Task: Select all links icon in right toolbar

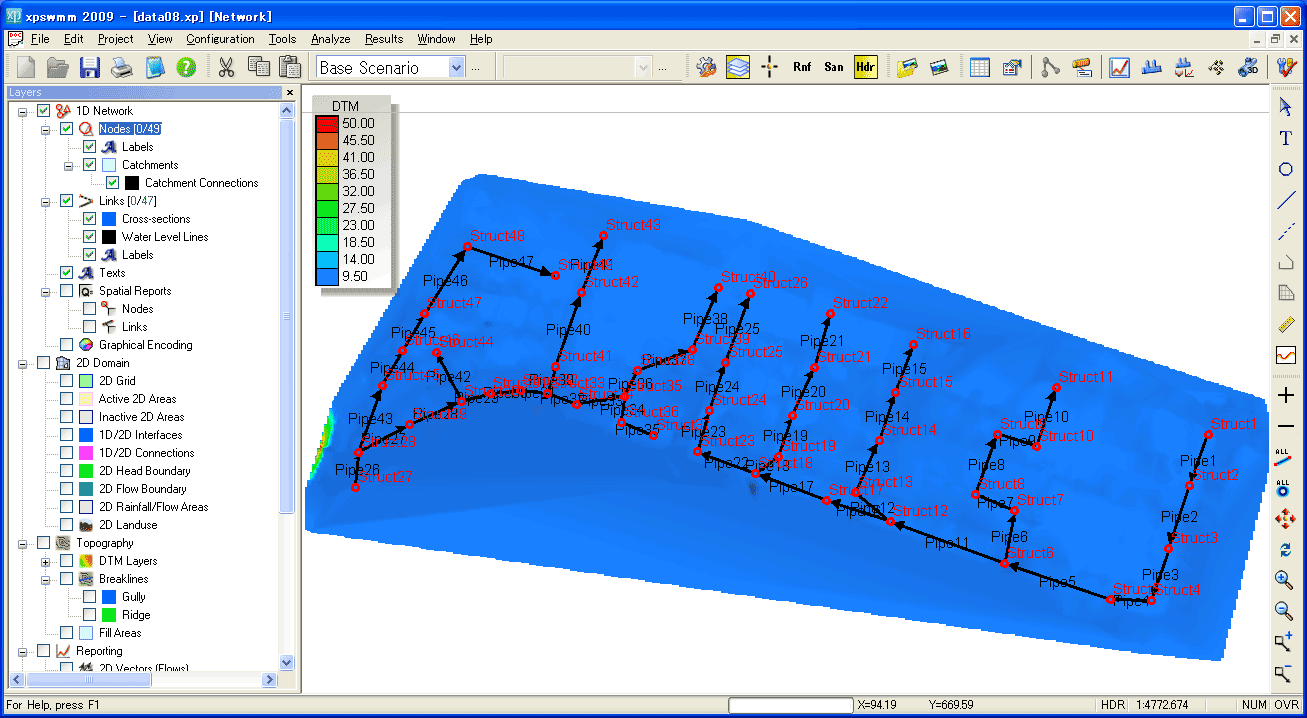Action: pyautogui.click(x=1286, y=457)
